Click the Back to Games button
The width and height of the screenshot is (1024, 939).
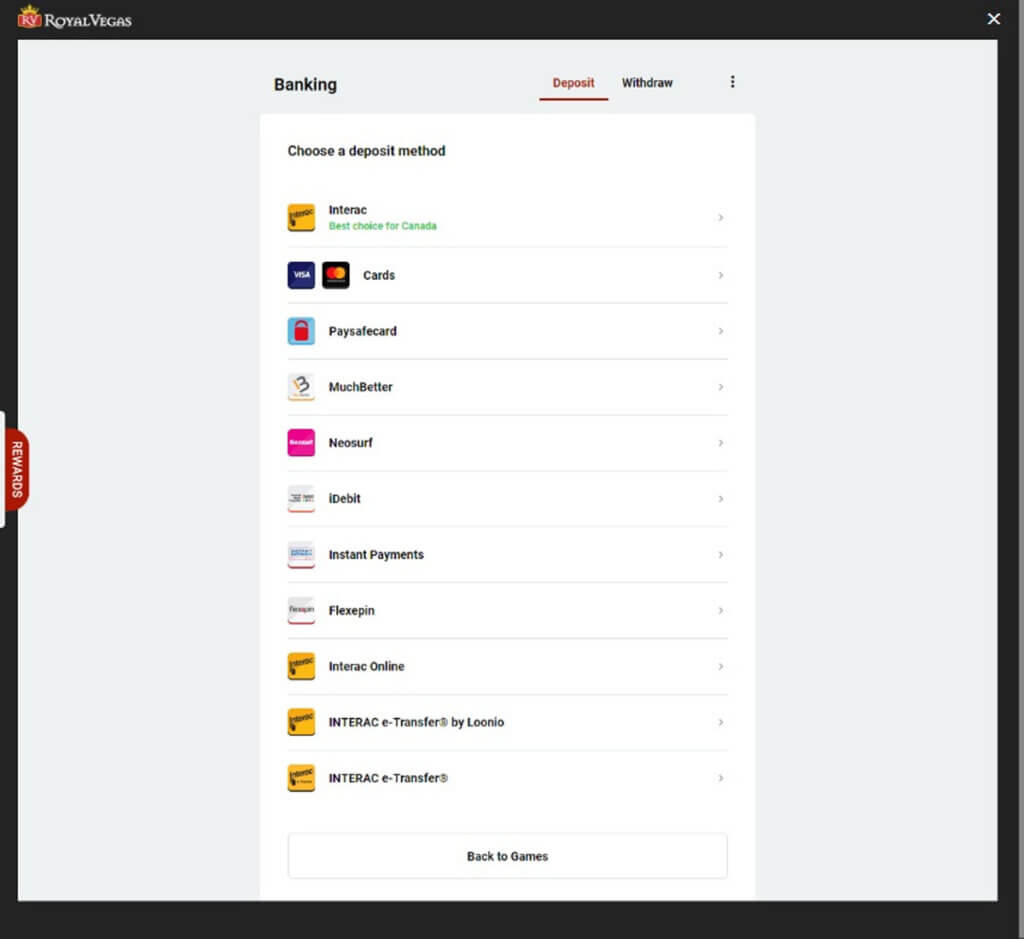(507, 856)
